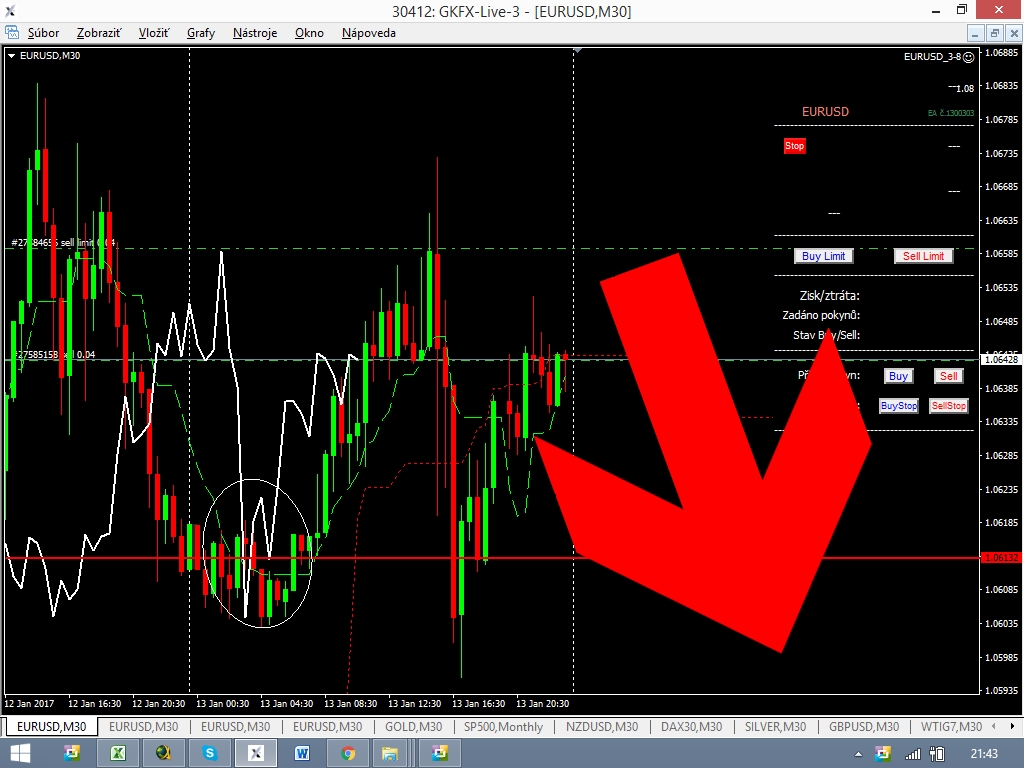Viewport: 1024px width, 768px height.
Task: Click the 21:43 taskbar clock
Action: [x=984, y=754]
